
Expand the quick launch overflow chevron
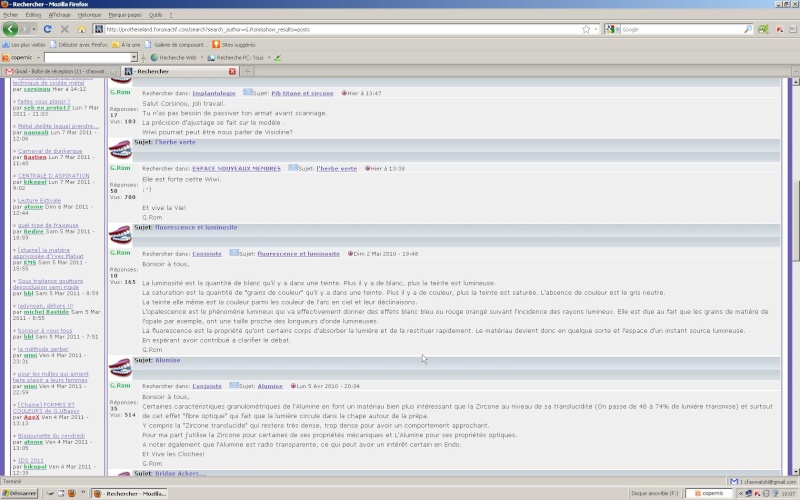point(83,493)
